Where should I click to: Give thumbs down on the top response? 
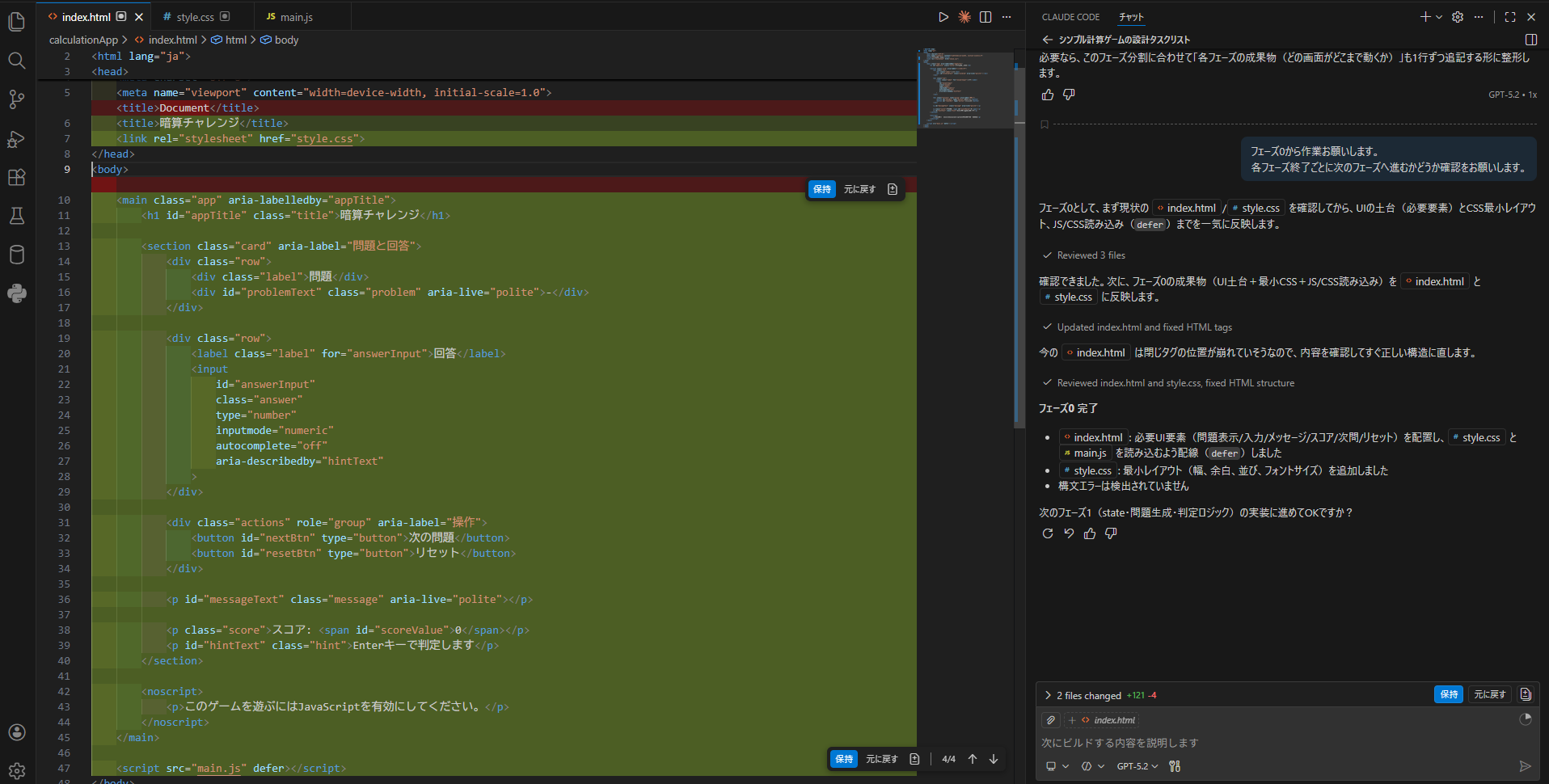[x=1069, y=95]
